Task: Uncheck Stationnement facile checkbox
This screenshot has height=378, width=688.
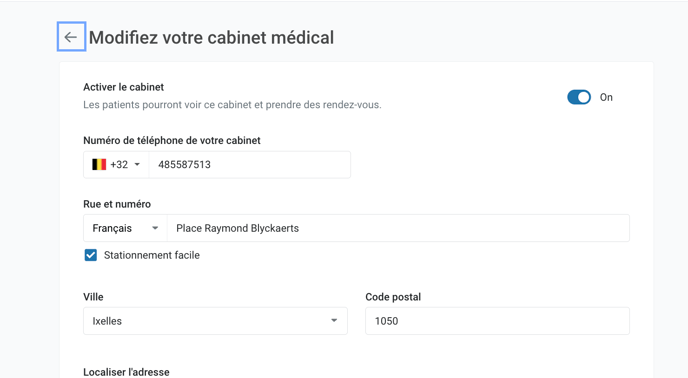Action: [91, 255]
